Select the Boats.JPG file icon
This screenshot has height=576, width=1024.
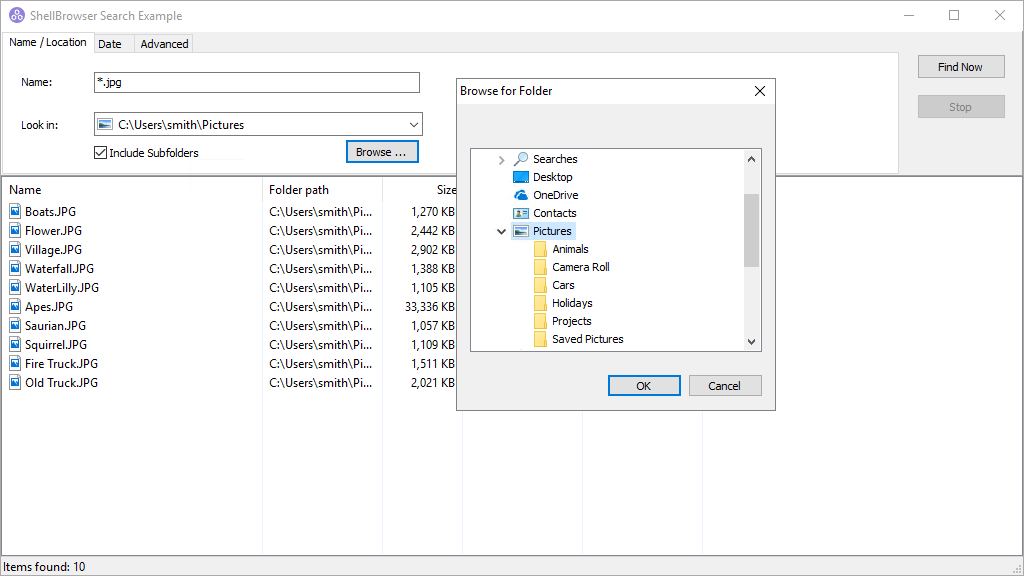14,211
